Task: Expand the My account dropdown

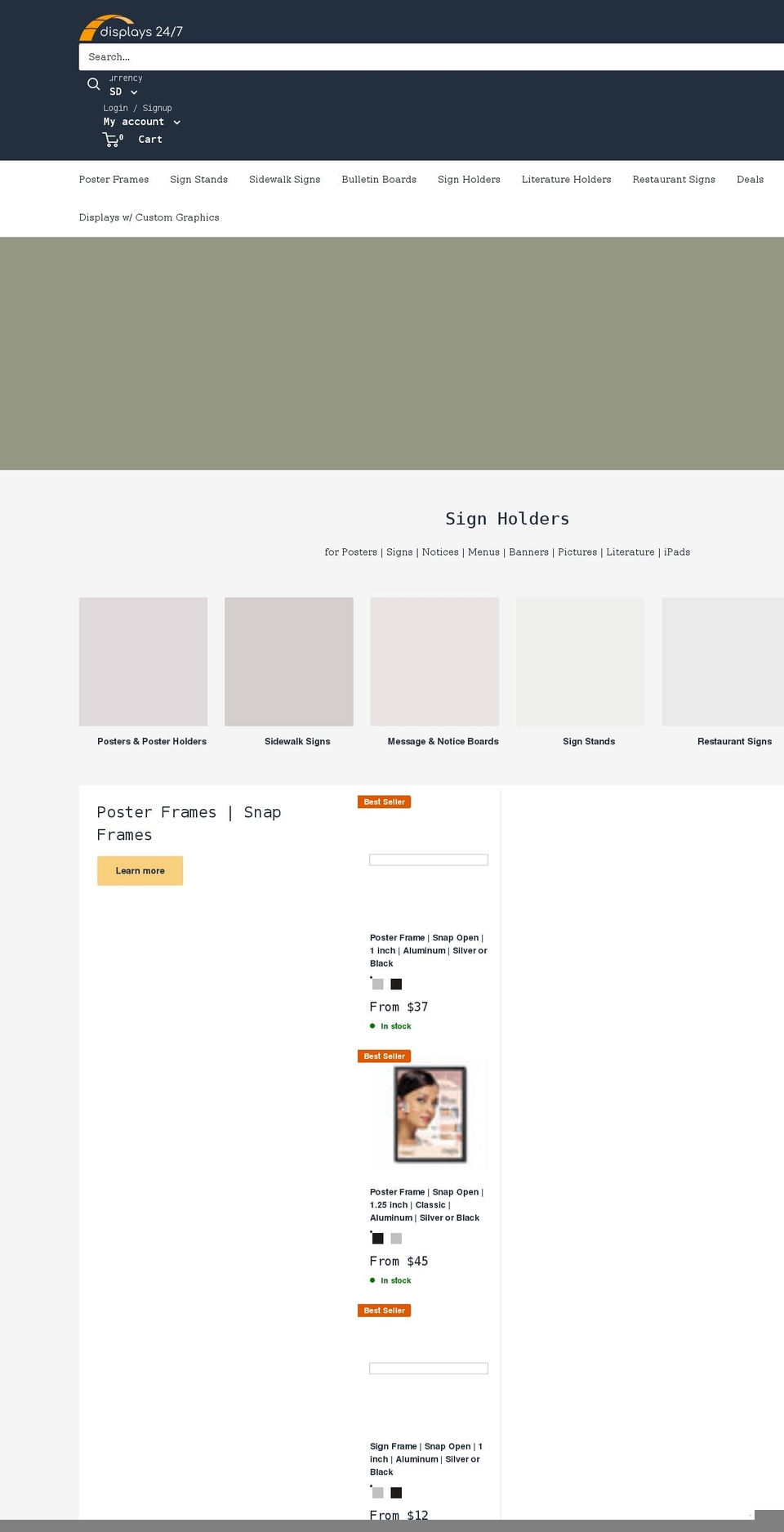Action: click(x=142, y=122)
